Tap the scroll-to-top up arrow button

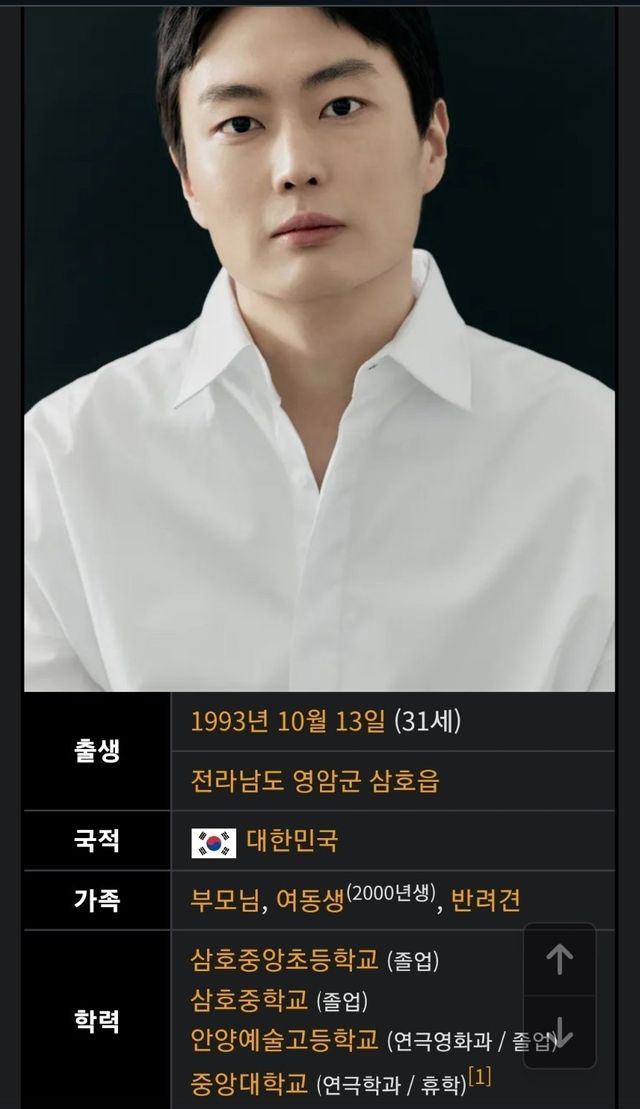click(x=559, y=960)
